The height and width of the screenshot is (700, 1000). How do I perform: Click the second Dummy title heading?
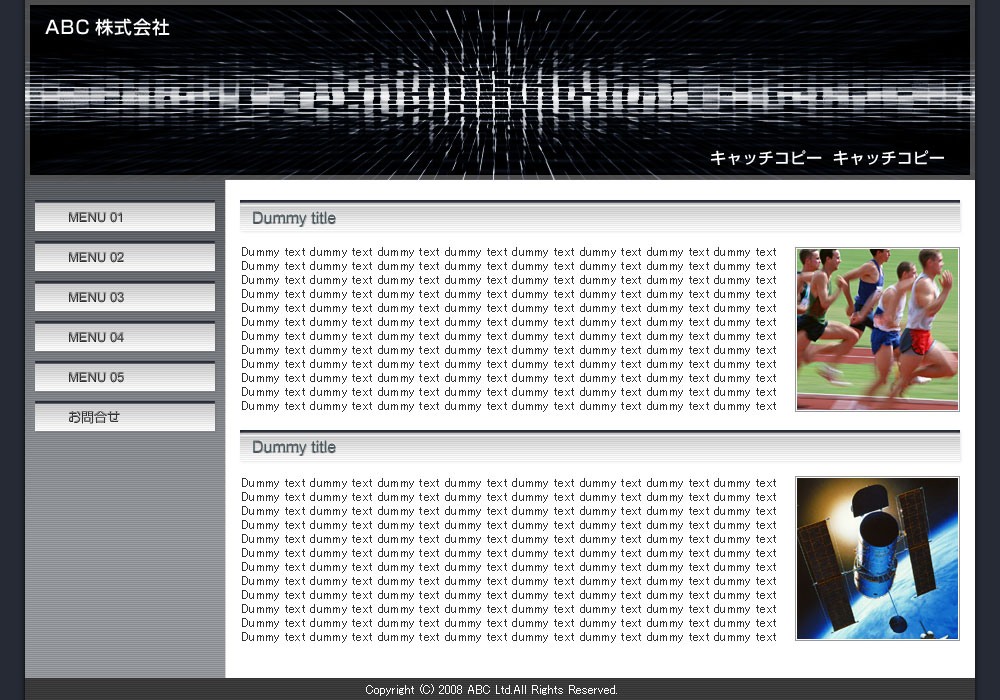294,447
